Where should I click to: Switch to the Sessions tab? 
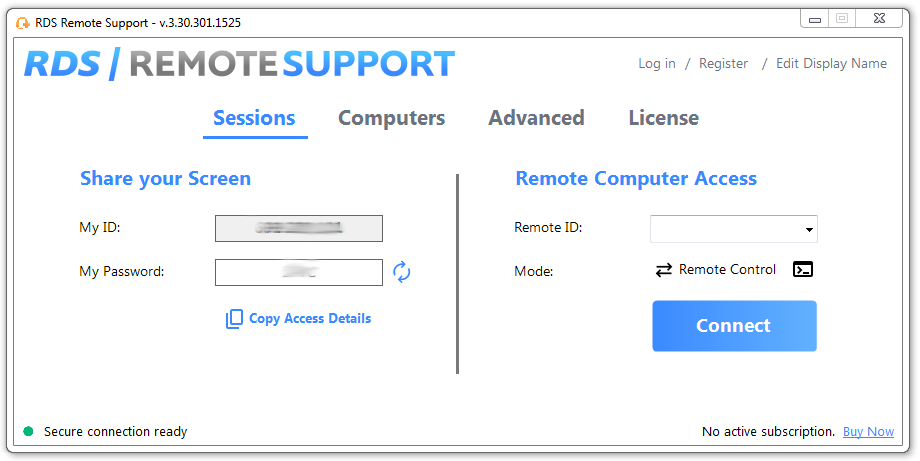click(254, 118)
